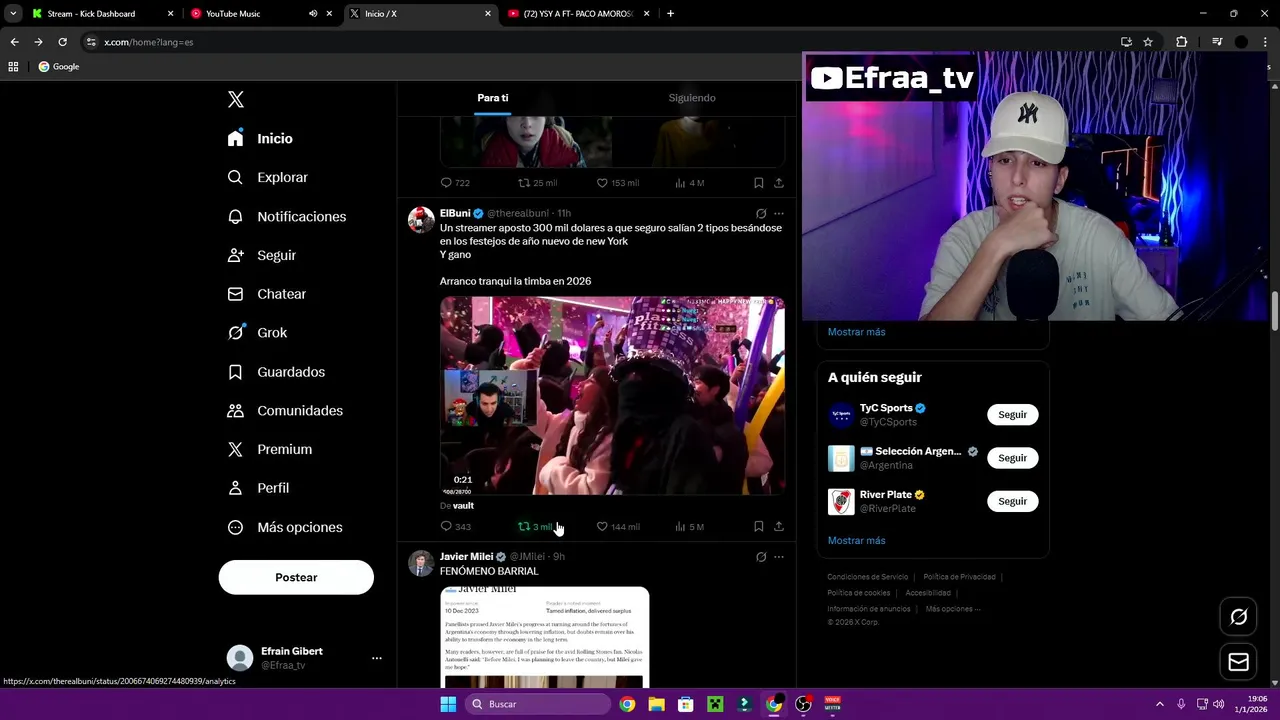
Task: Open Inicio in the sidebar
Action: pyautogui.click(x=260, y=139)
